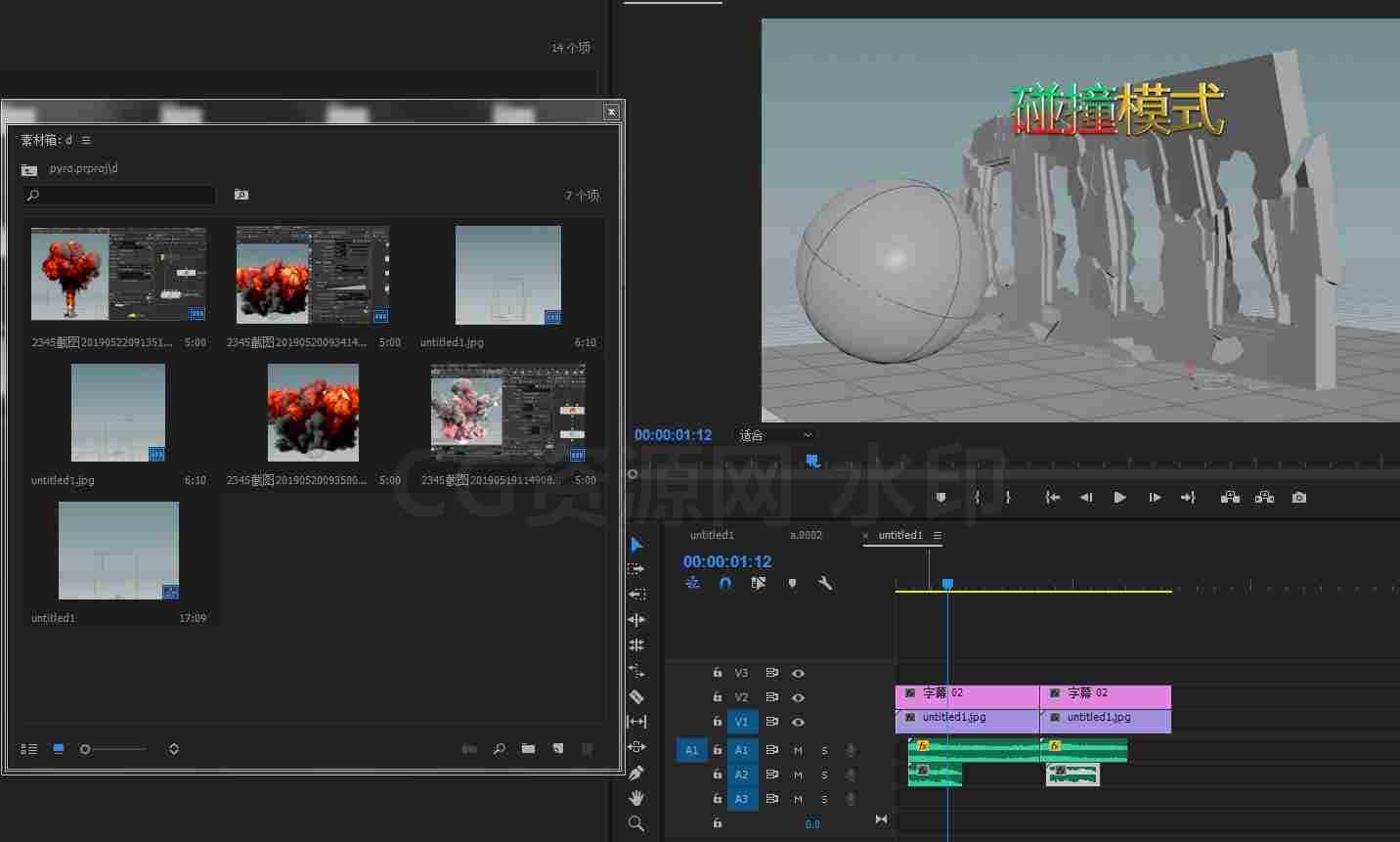Viewport: 1400px width, 842px height.
Task: Switch to the first untitled1 timeline tab
Action: 712,535
